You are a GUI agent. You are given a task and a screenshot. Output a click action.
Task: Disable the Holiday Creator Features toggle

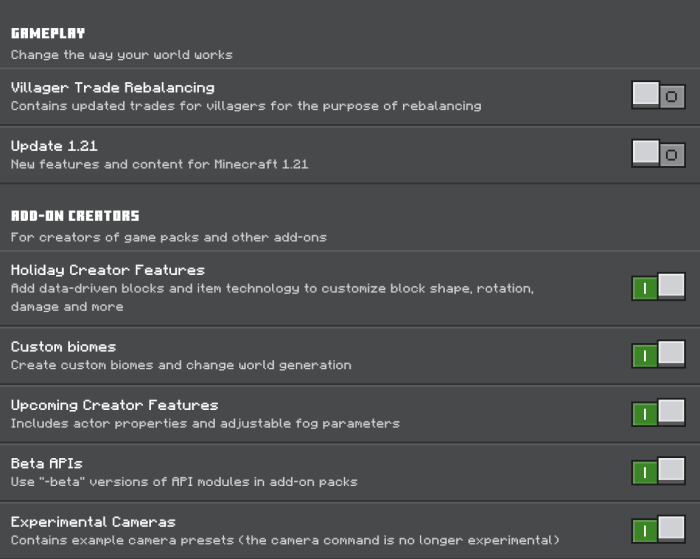[x=658, y=287]
